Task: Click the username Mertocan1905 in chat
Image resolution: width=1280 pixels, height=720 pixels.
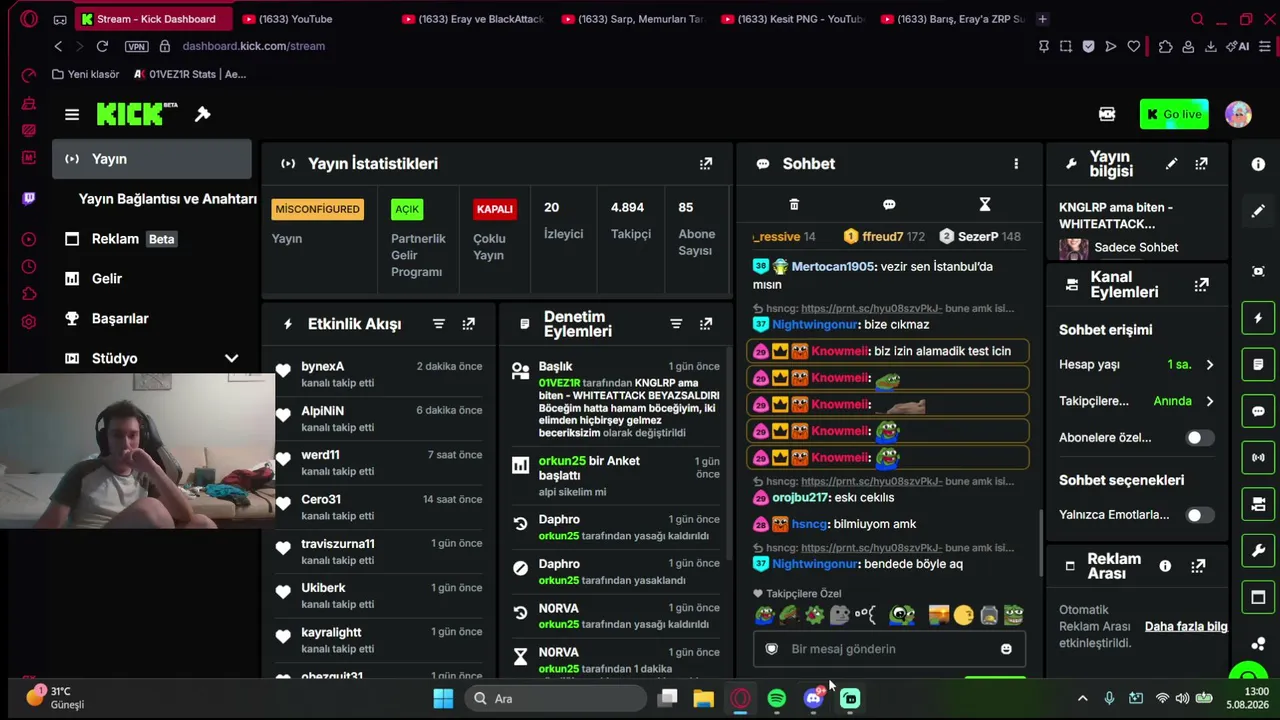Action: coord(833,267)
